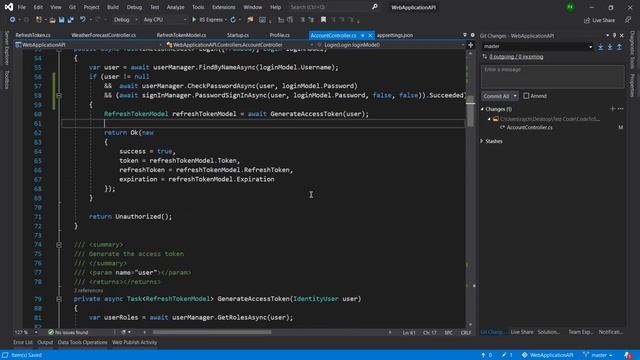Switch to the RefreshToken.cs tab

[x=33, y=35]
